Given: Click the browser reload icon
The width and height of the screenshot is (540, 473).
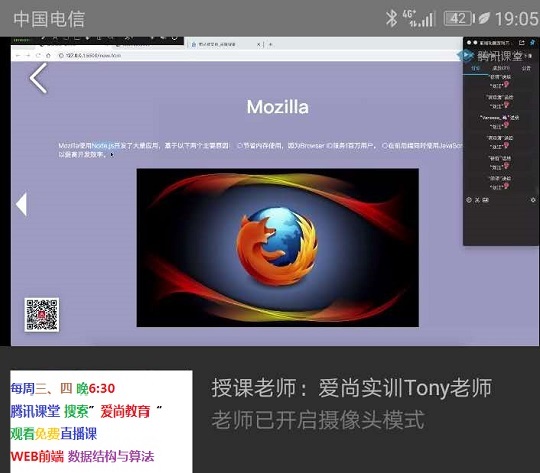Looking at the screenshot, I should (38, 55).
